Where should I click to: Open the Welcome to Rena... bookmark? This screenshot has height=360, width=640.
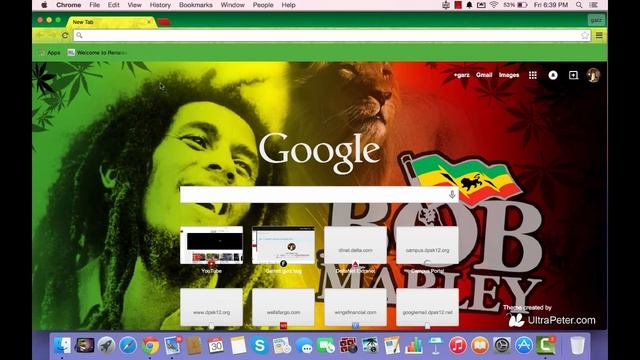point(97,53)
